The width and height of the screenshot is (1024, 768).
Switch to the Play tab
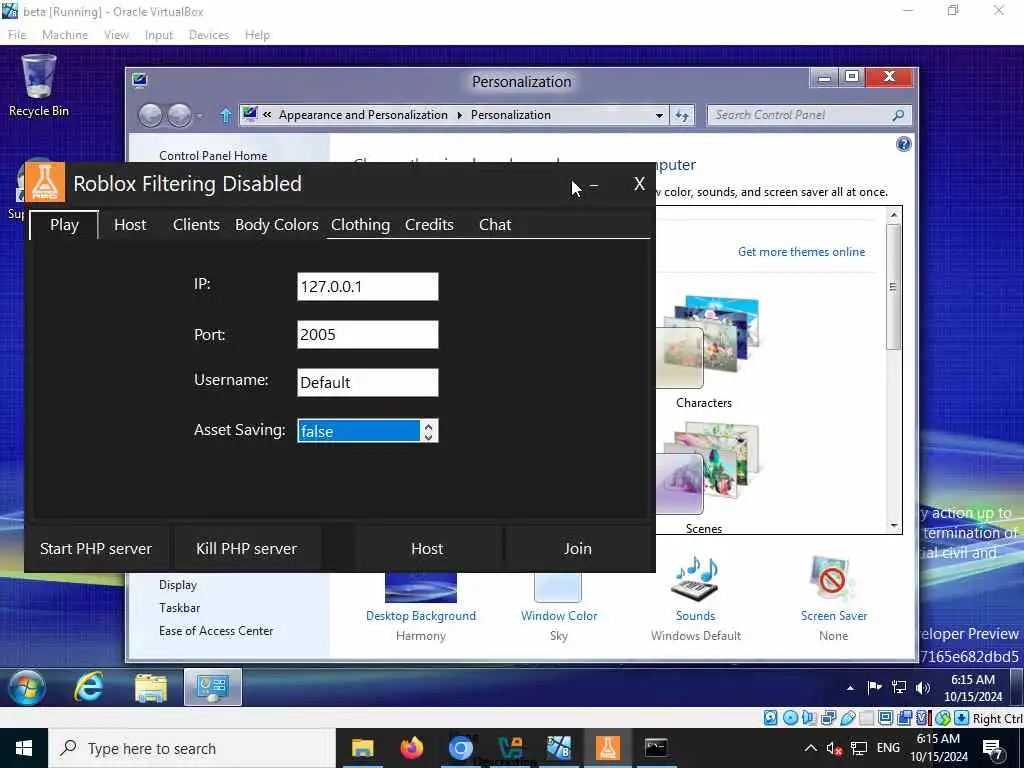point(64,225)
